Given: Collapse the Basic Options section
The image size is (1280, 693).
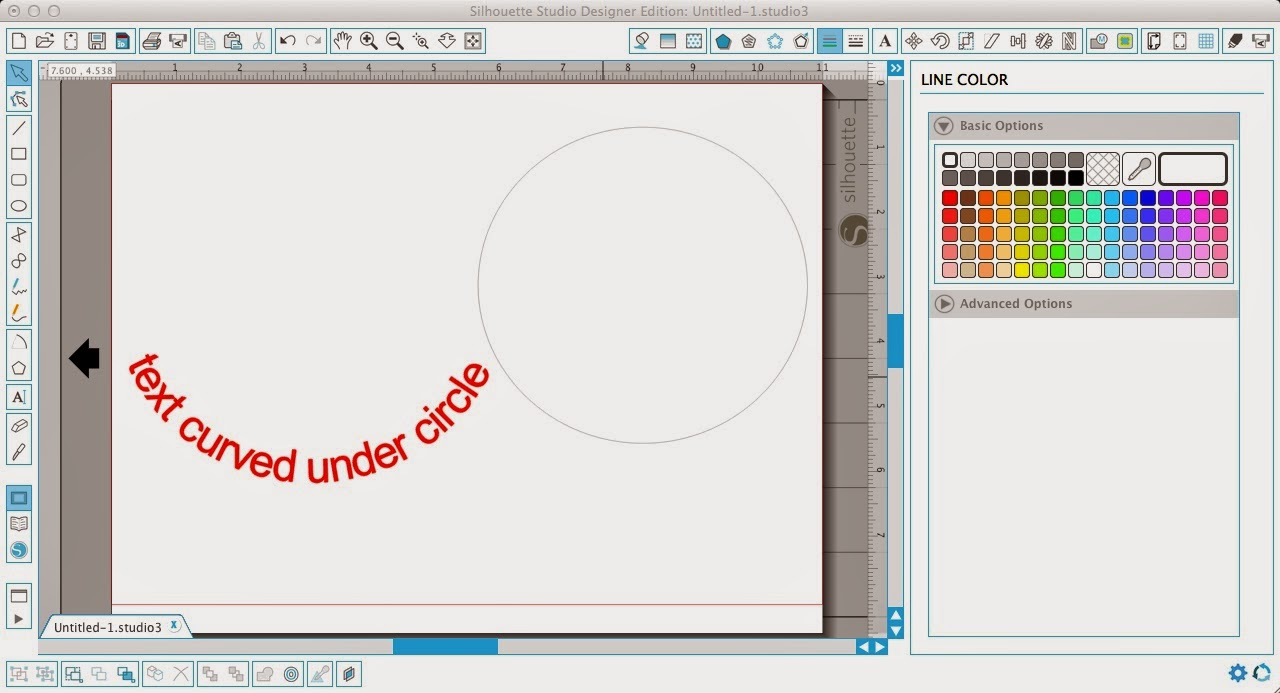Looking at the screenshot, I should pos(943,126).
